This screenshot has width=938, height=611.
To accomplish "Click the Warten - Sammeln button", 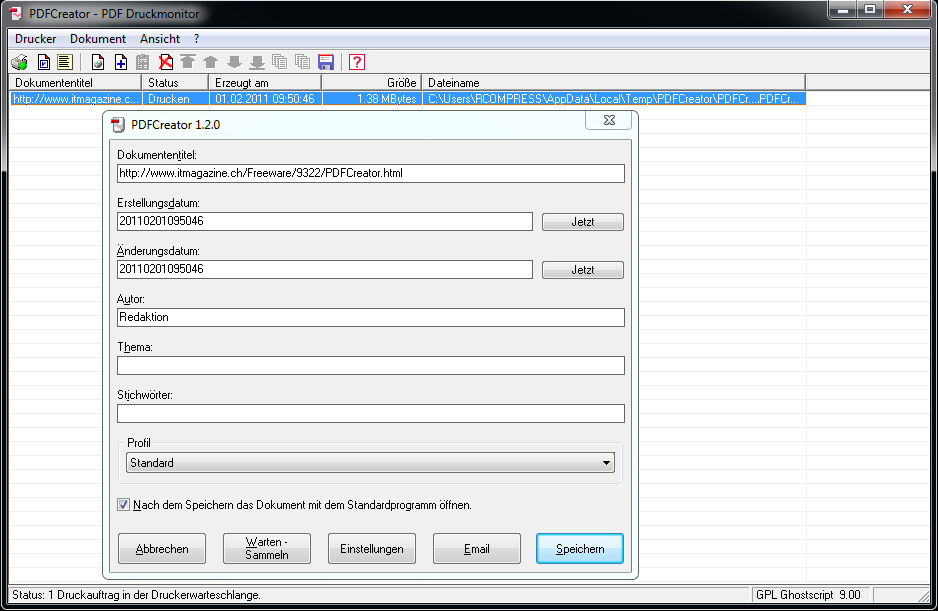I will click(267, 549).
